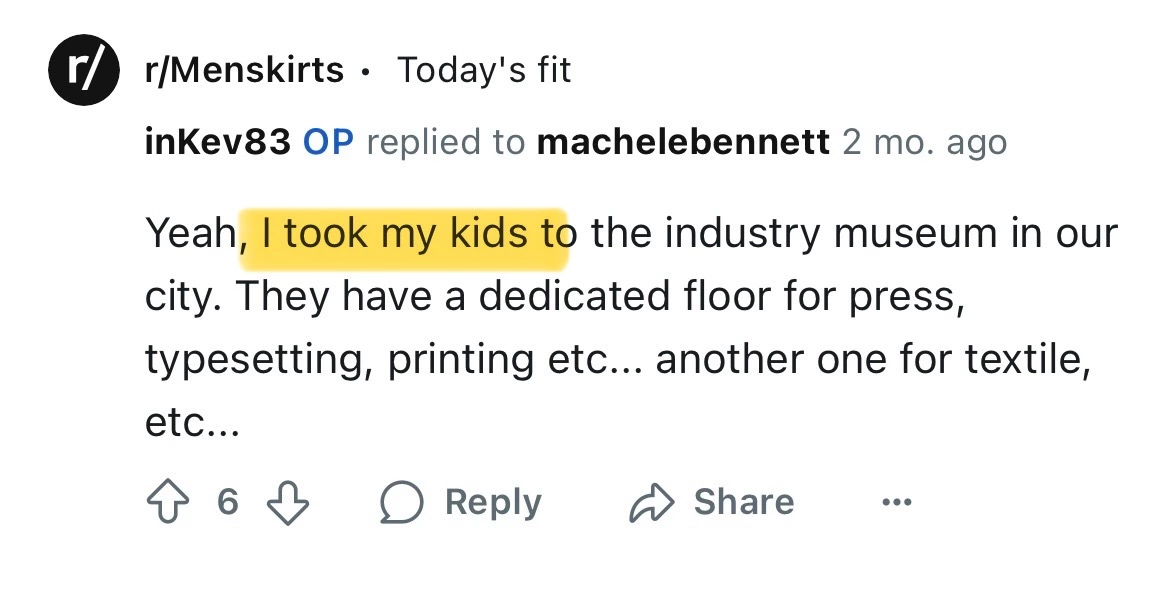Click the curved share arrow icon
This screenshot has height=595, width=1170.
point(649,502)
